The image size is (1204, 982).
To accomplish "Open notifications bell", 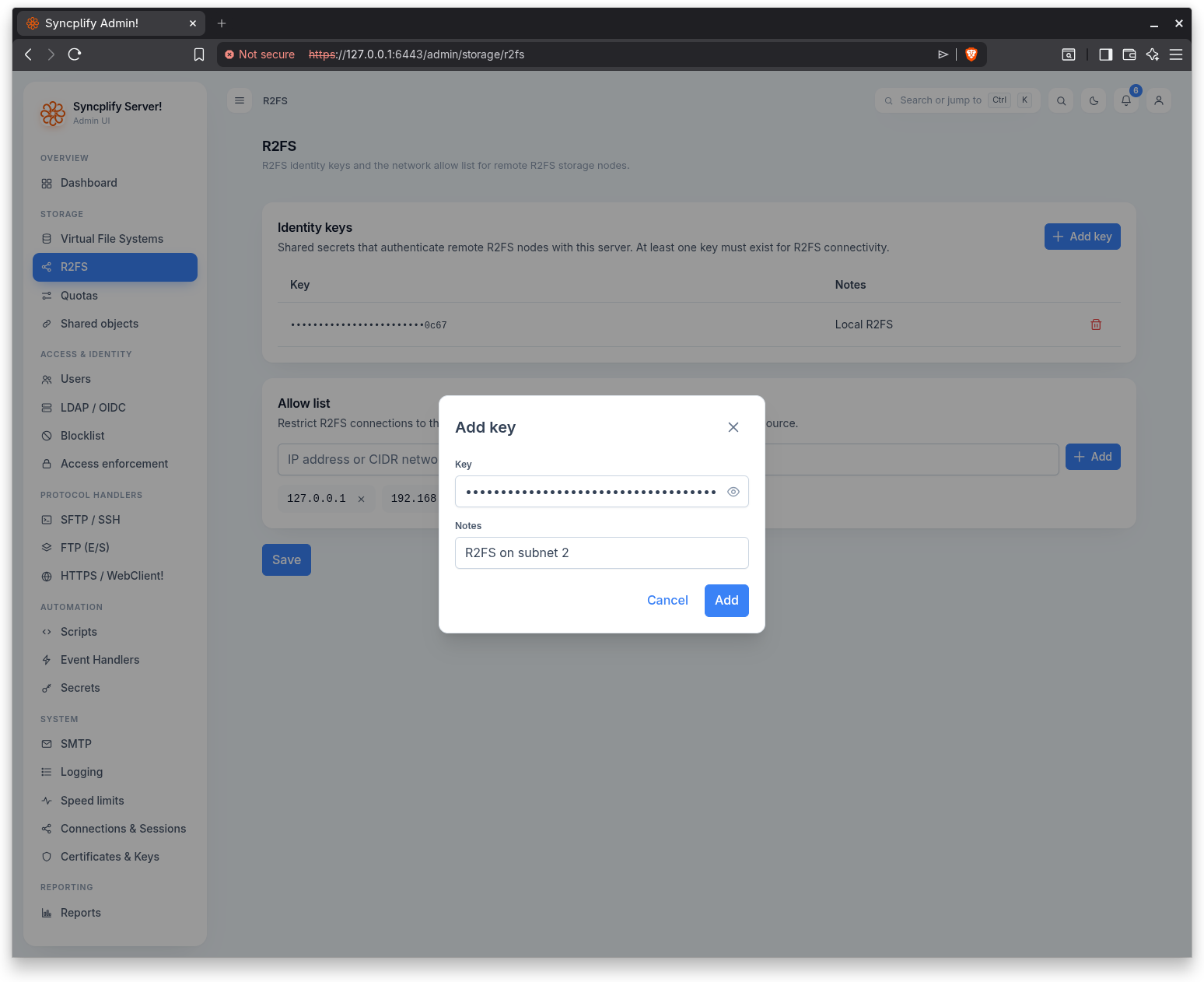I will pyautogui.click(x=1126, y=100).
